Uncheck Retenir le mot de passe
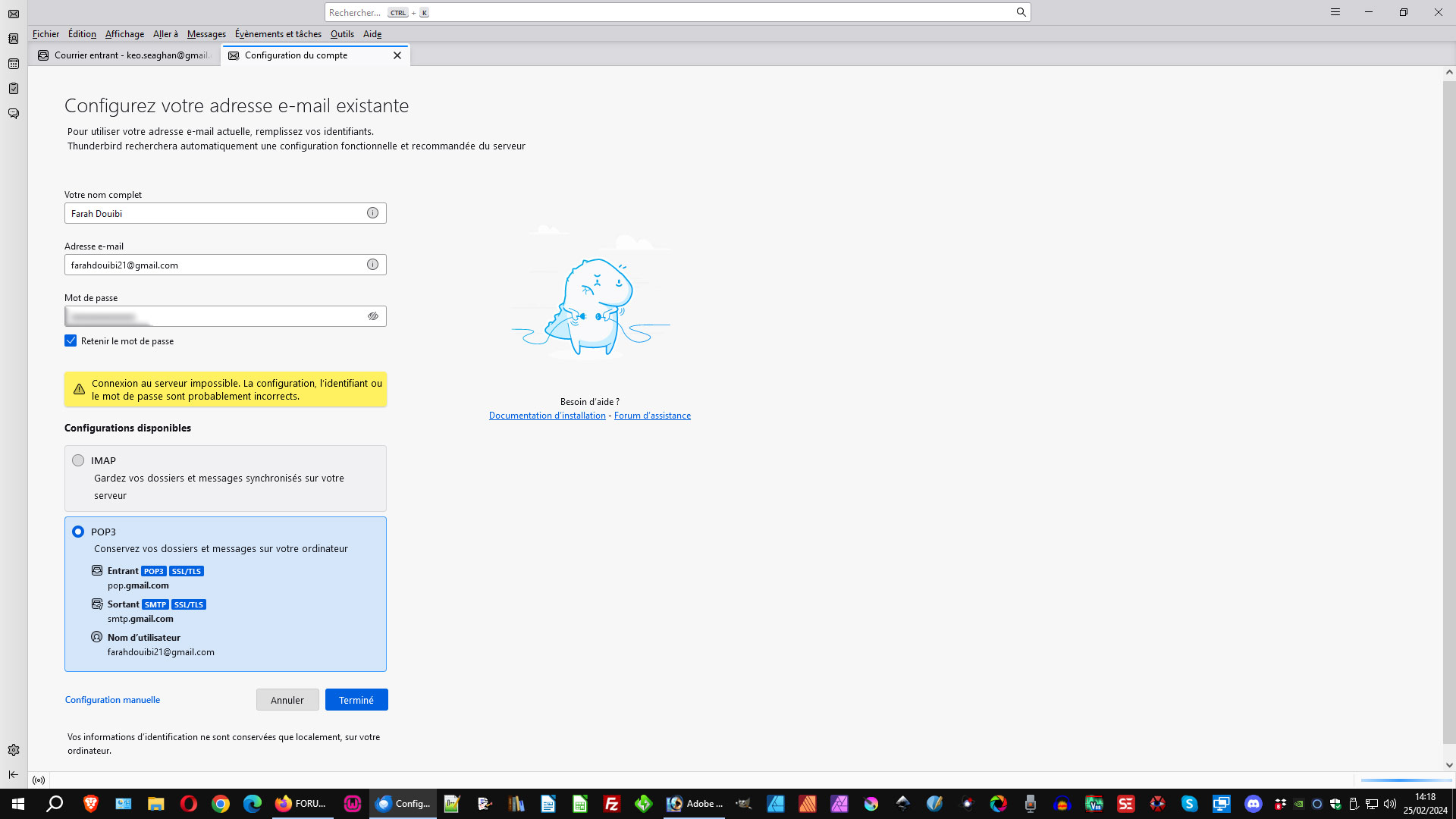 [71, 340]
